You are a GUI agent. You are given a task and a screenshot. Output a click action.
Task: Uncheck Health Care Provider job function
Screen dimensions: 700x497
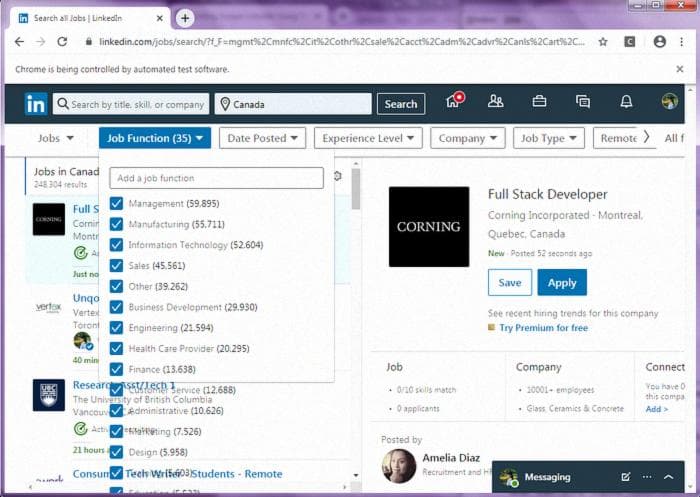116,348
